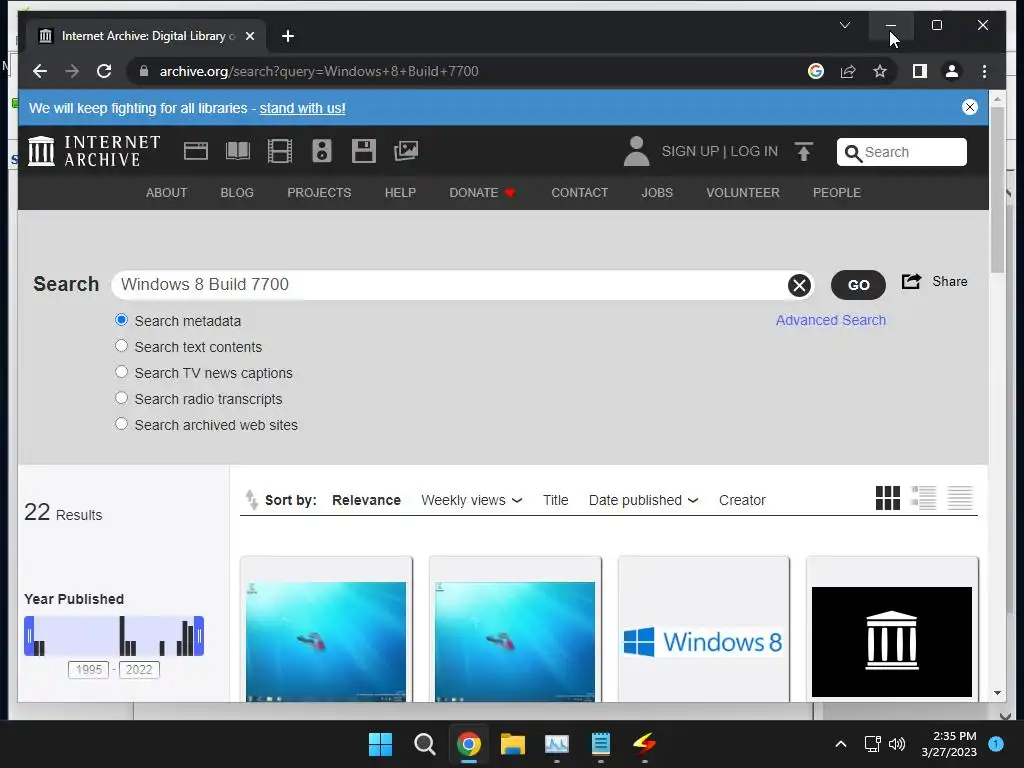Open the Audio speaker icon

tap(321, 151)
